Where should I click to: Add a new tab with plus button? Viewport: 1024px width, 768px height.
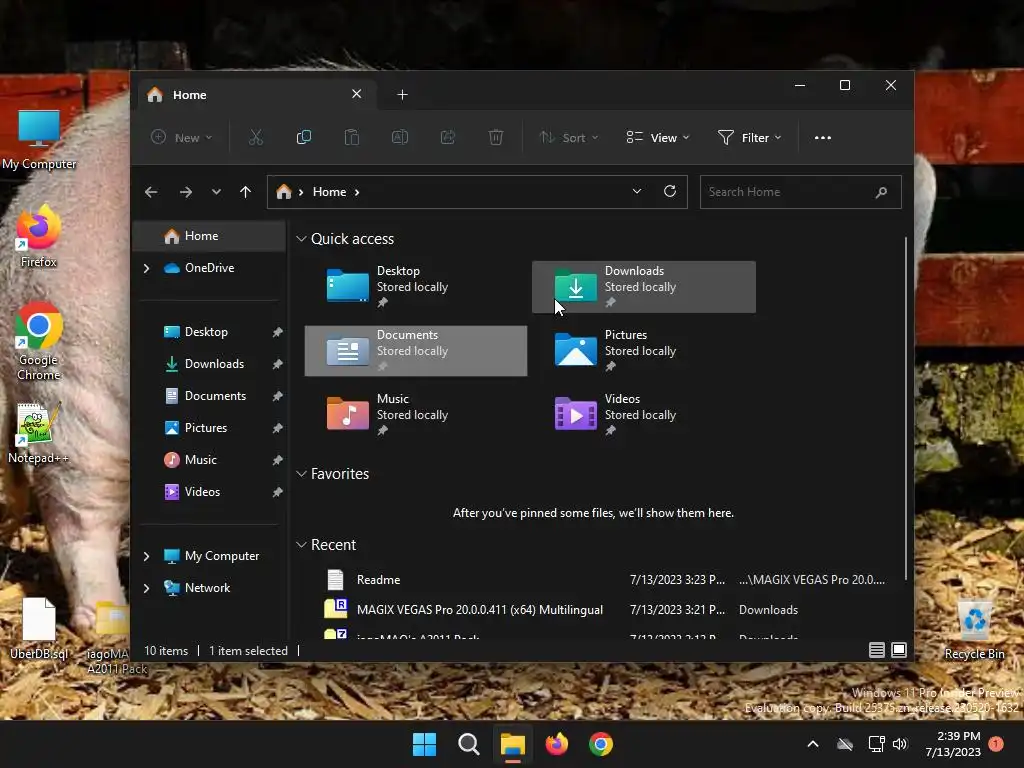pyautogui.click(x=402, y=95)
